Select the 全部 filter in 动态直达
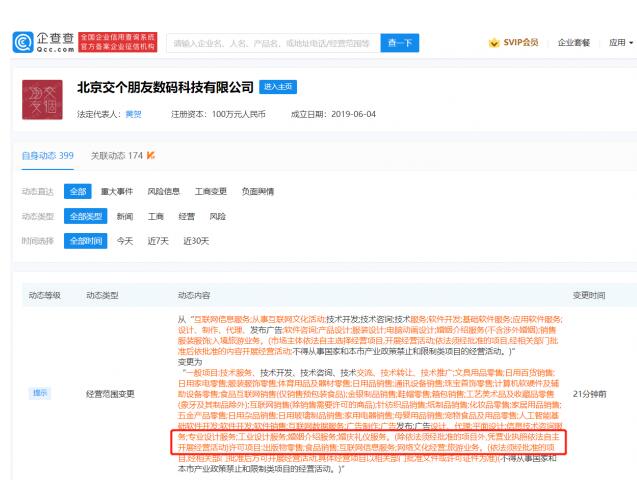The width and height of the screenshot is (637, 480). point(78,191)
